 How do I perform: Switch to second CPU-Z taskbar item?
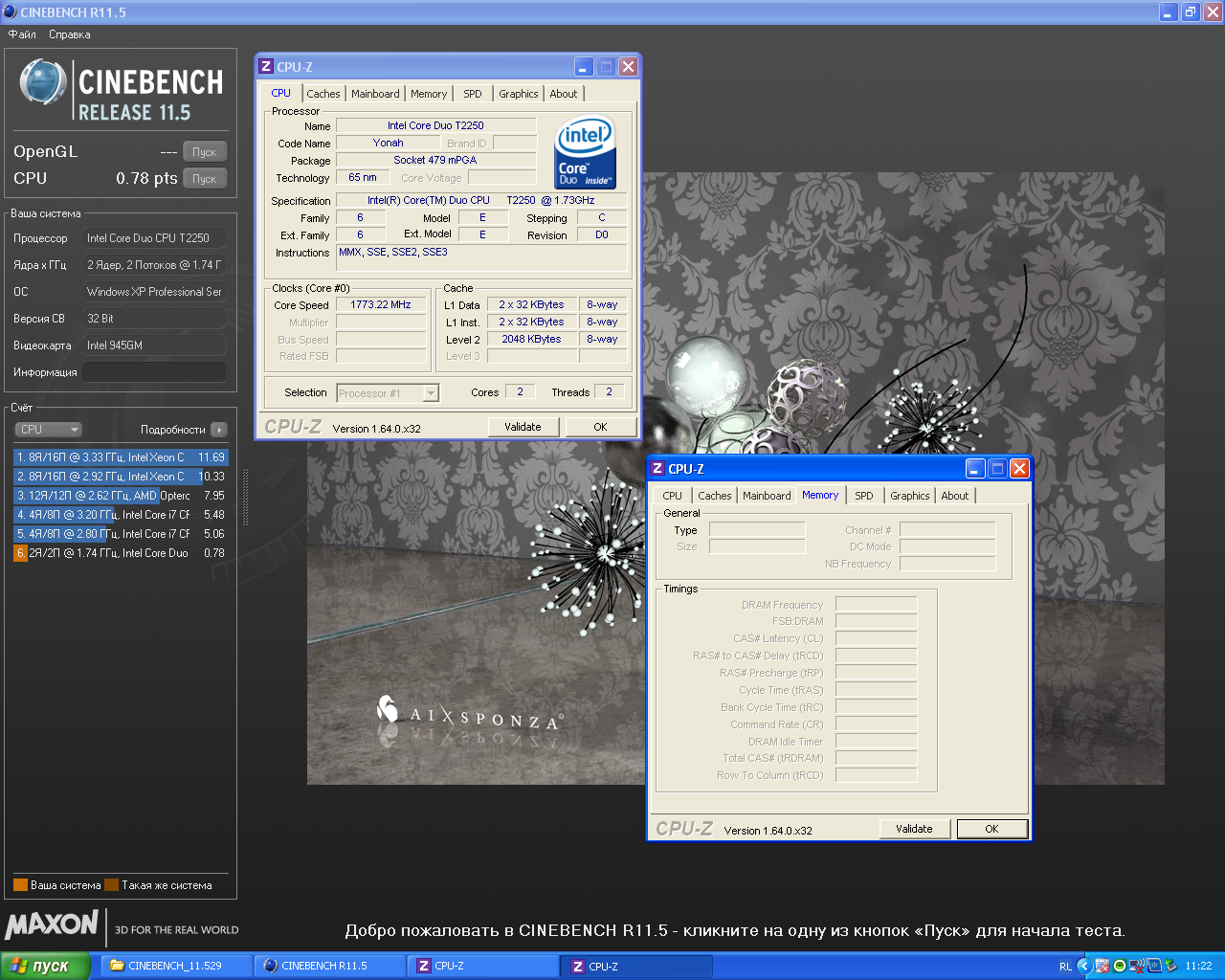tap(636, 966)
